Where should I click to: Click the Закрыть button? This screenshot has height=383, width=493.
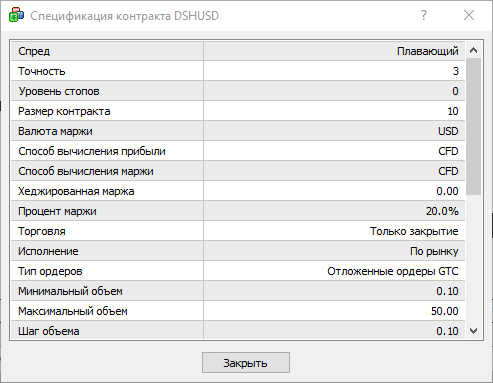[x=246, y=362]
